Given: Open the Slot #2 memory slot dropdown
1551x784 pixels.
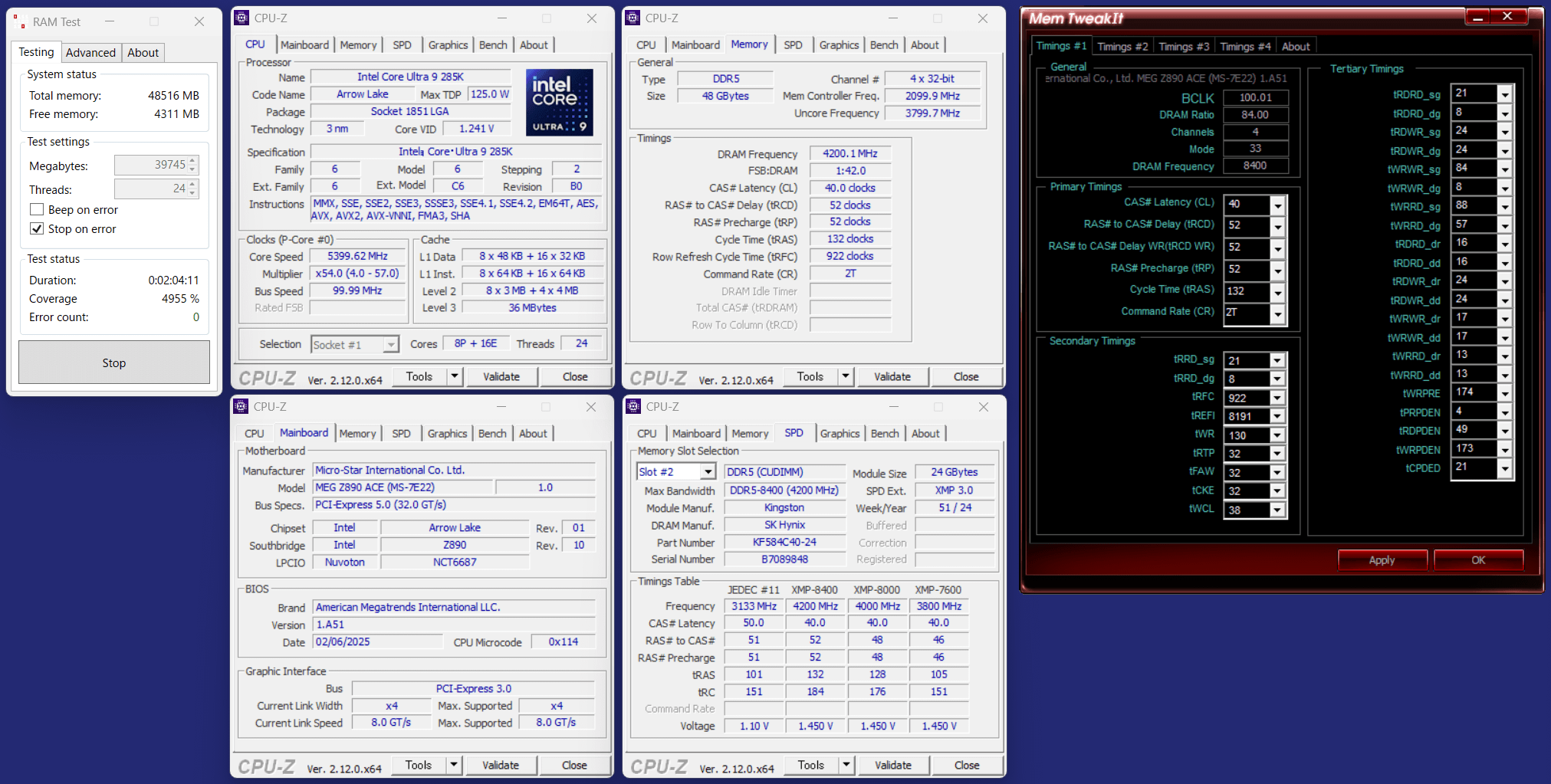Looking at the screenshot, I should (x=708, y=471).
